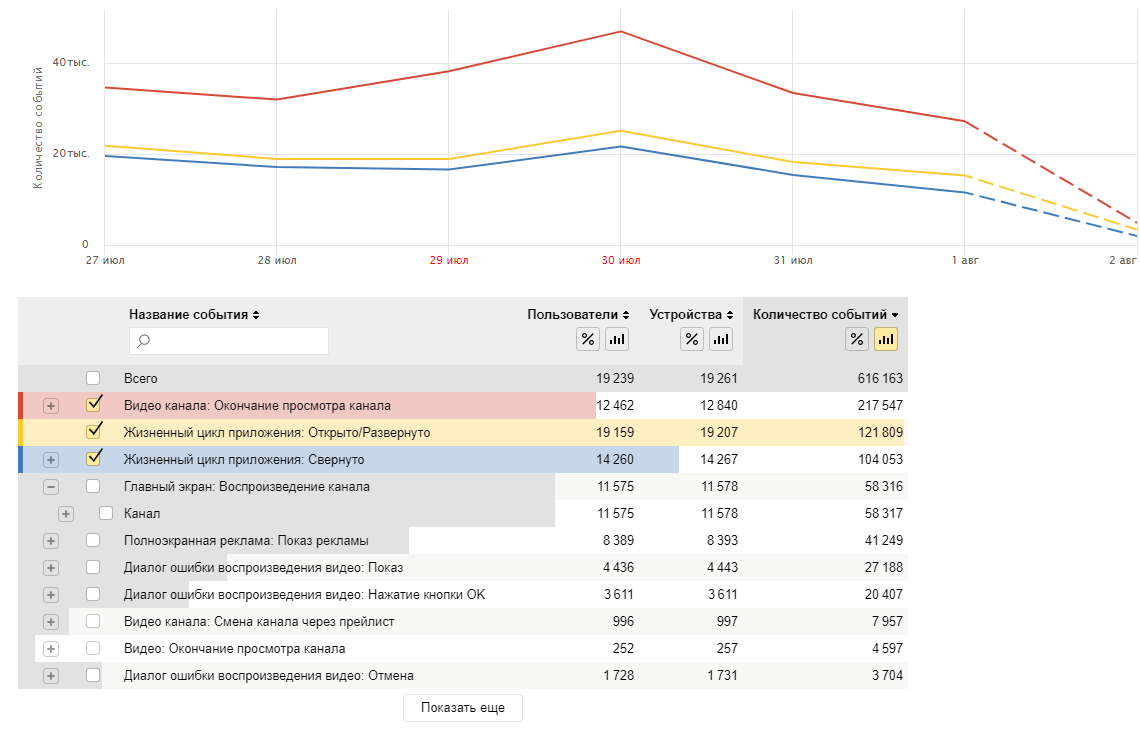This screenshot has width=1140, height=741.
Task: Click percent icon under Устройства column
Action: tap(691, 339)
